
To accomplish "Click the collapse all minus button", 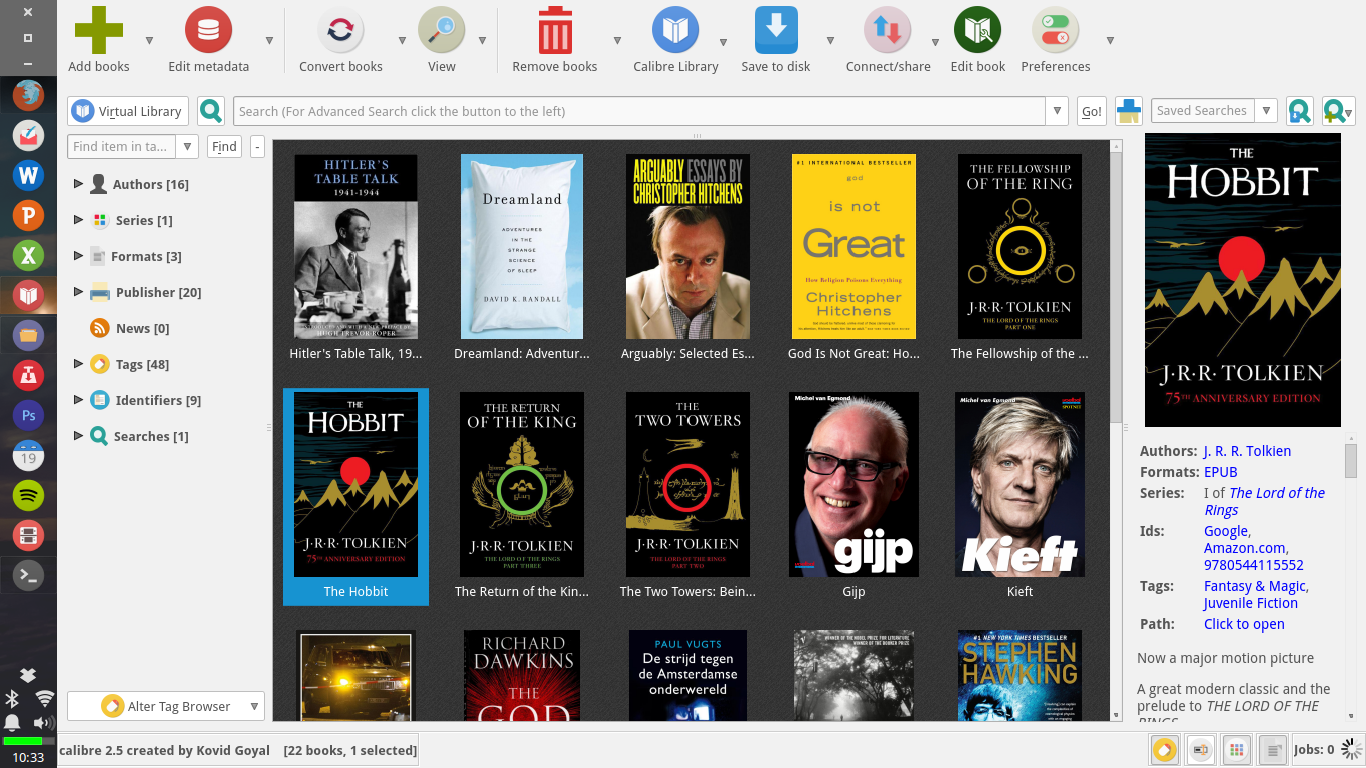I will click(257, 146).
